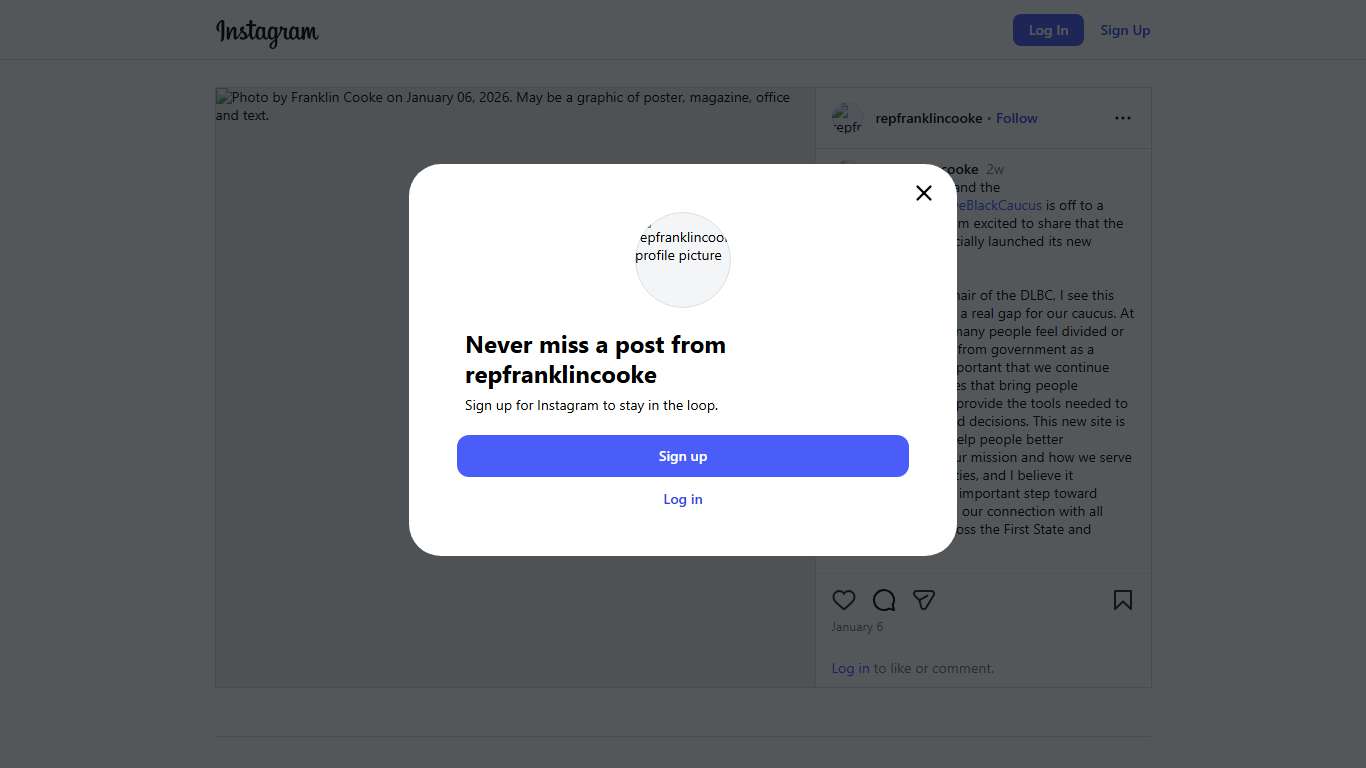1366x768 pixels.
Task: Open the January 6 post date link
Action: [857, 627]
